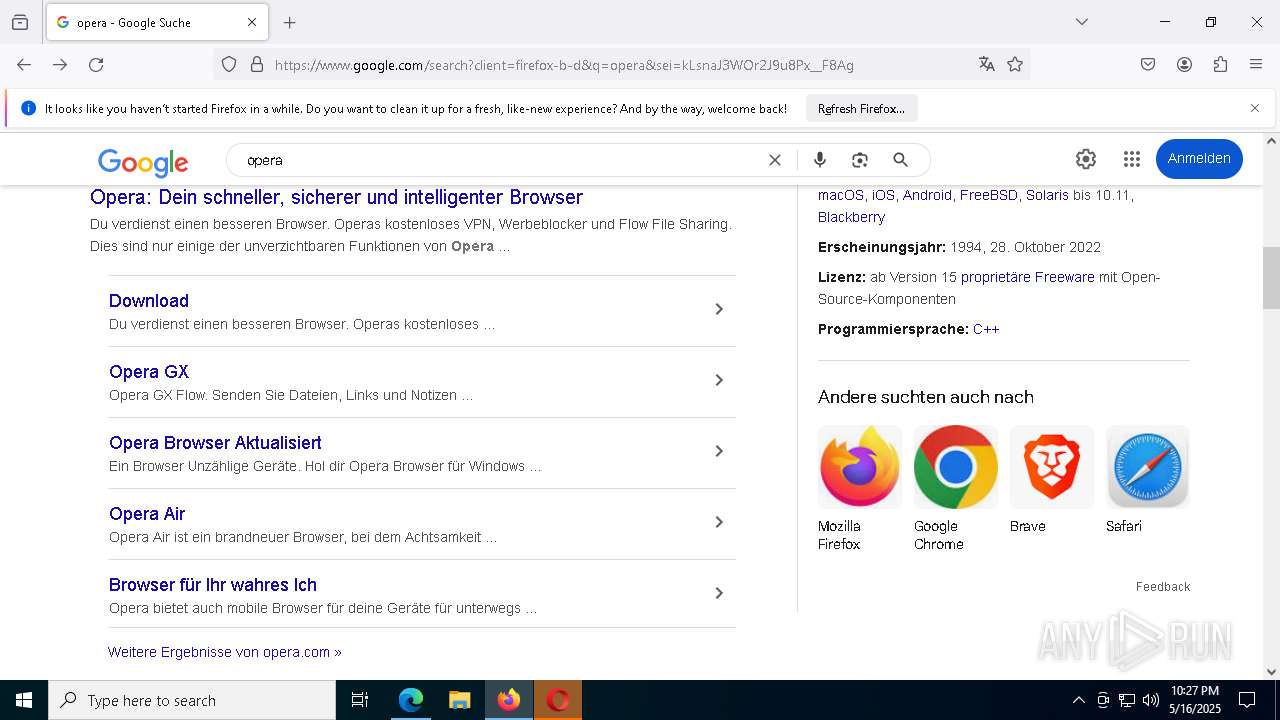
Task: Reload the current page
Action: tap(96, 65)
